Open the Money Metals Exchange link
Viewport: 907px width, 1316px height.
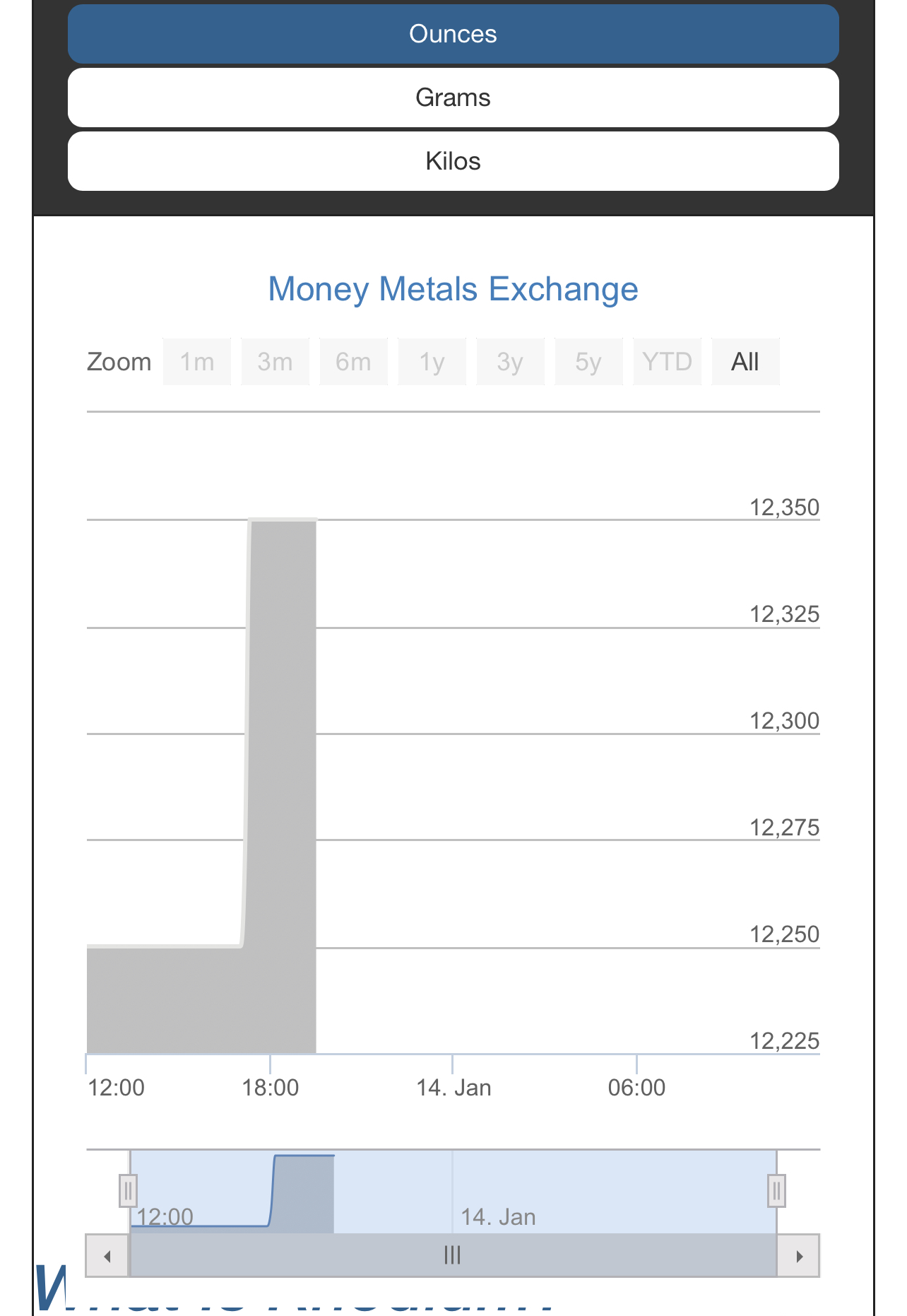453,289
